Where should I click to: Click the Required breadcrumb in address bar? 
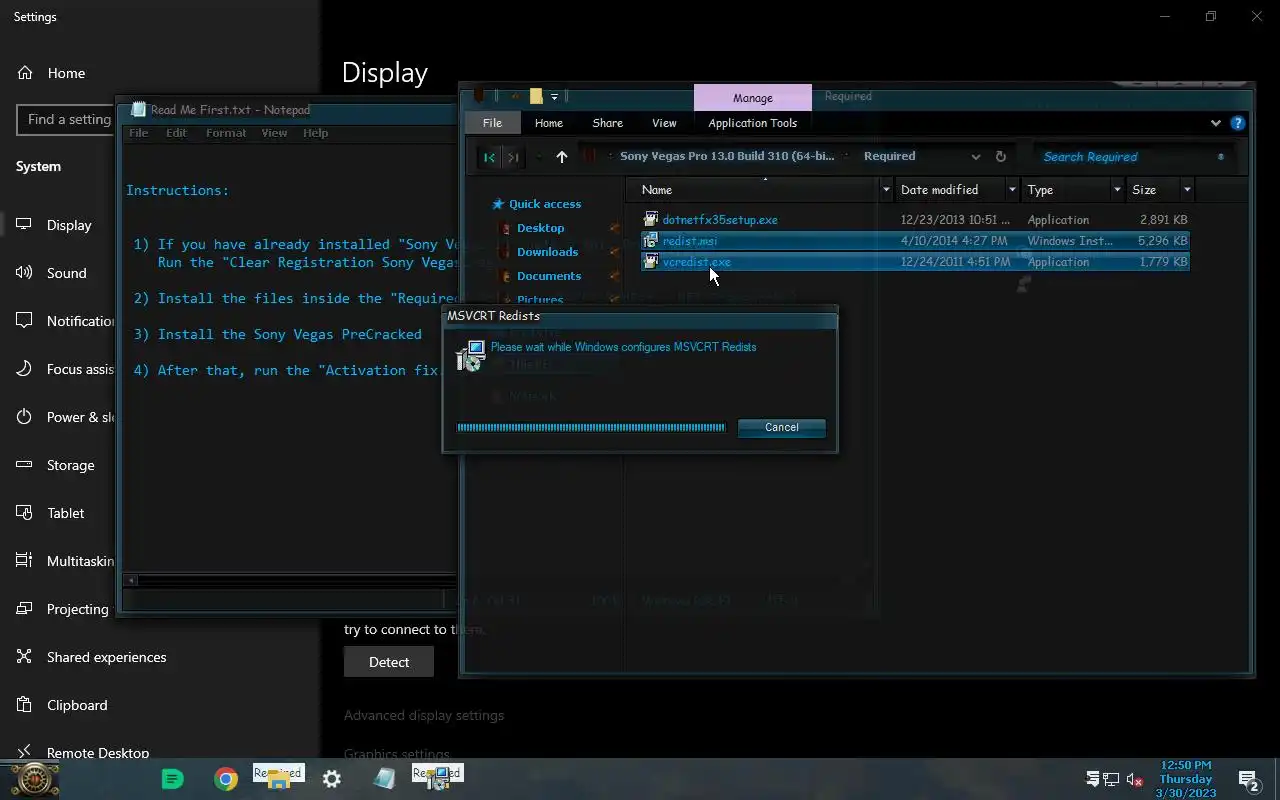tap(889, 156)
